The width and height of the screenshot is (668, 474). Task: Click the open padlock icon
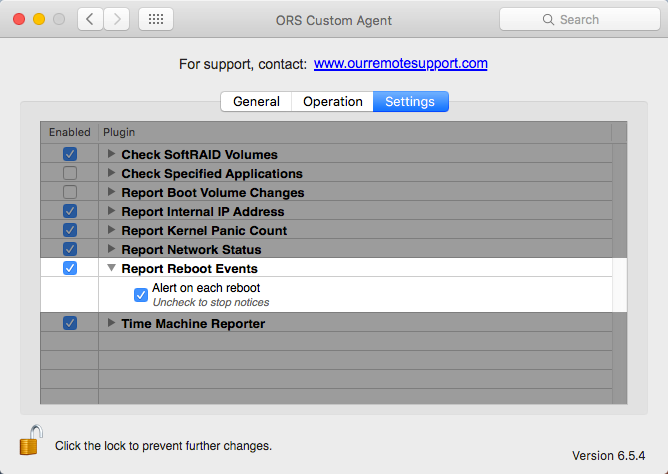(x=31, y=440)
